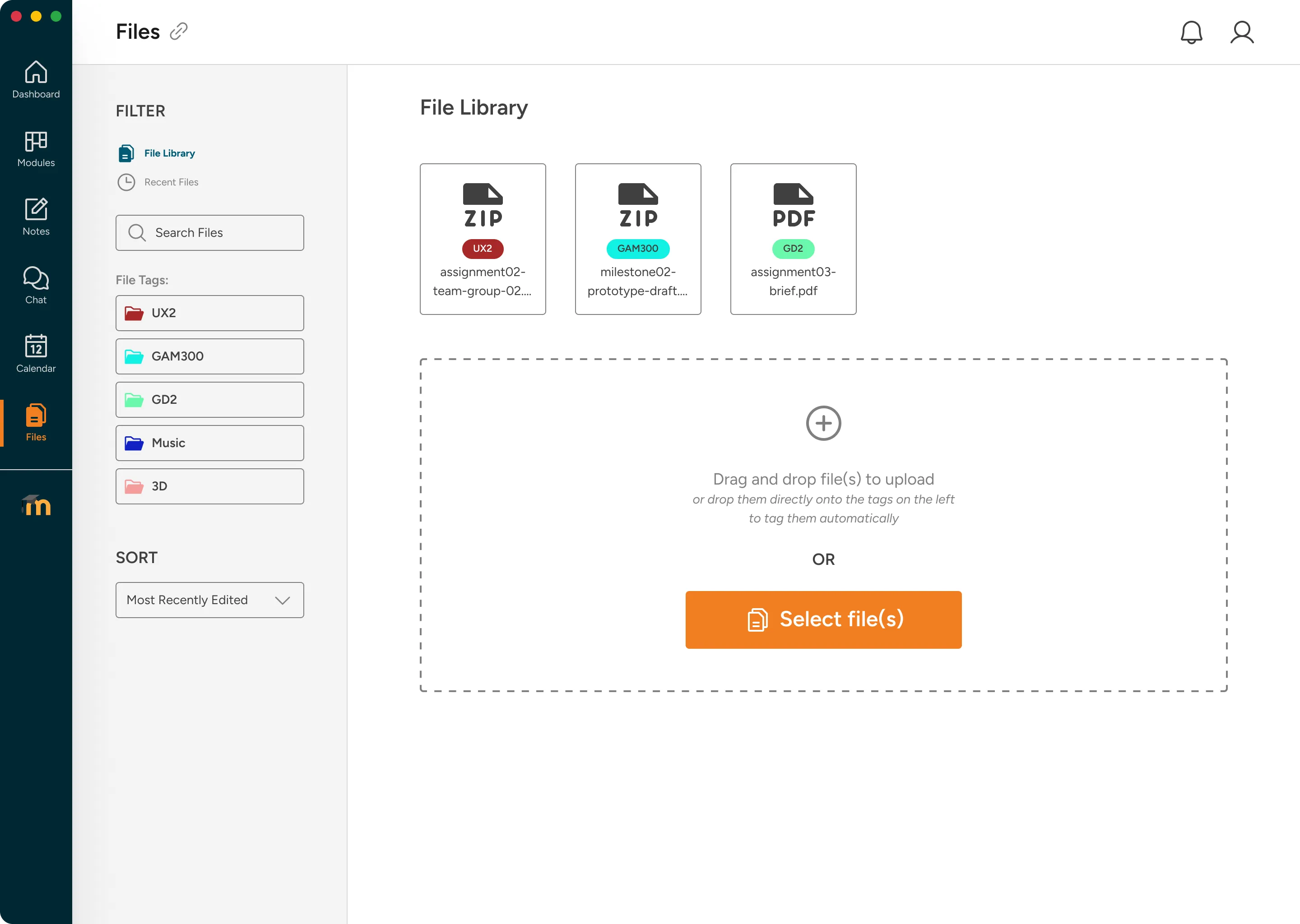Viewport: 1300px width, 924px height.
Task: Open the assignment03-brief.pdf file card
Action: click(x=794, y=239)
